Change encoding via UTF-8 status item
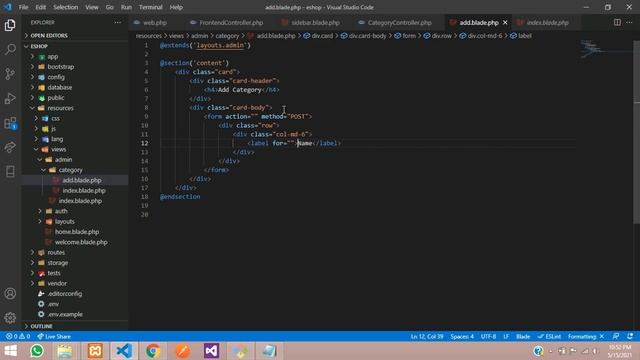Image resolution: width=640 pixels, height=360 pixels. 488,336
